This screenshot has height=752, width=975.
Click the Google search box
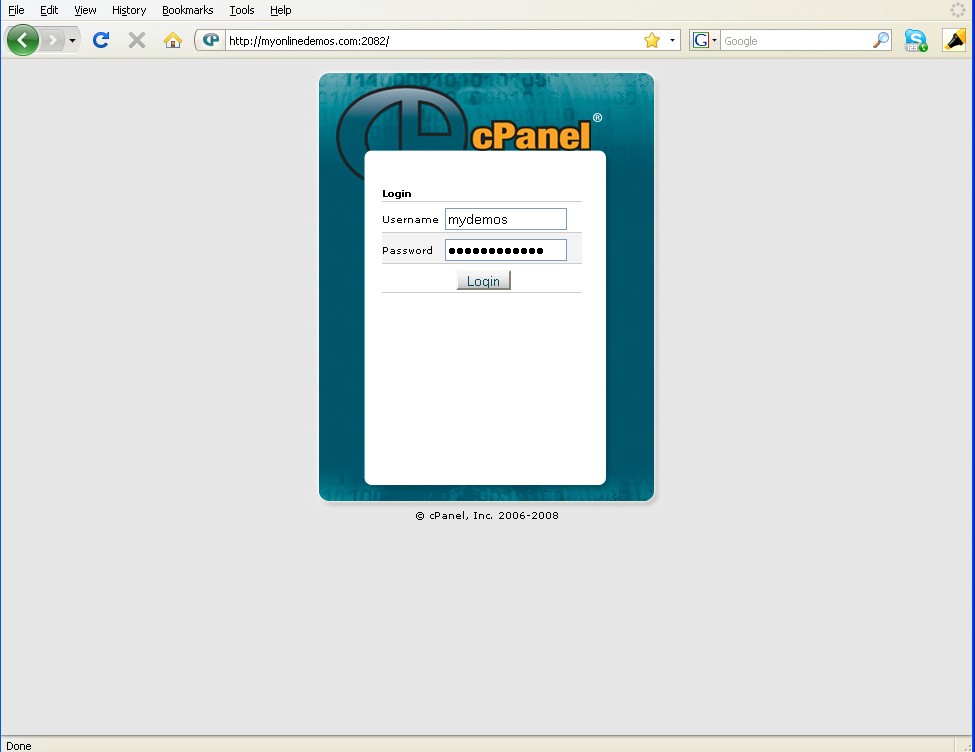(x=796, y=41)
